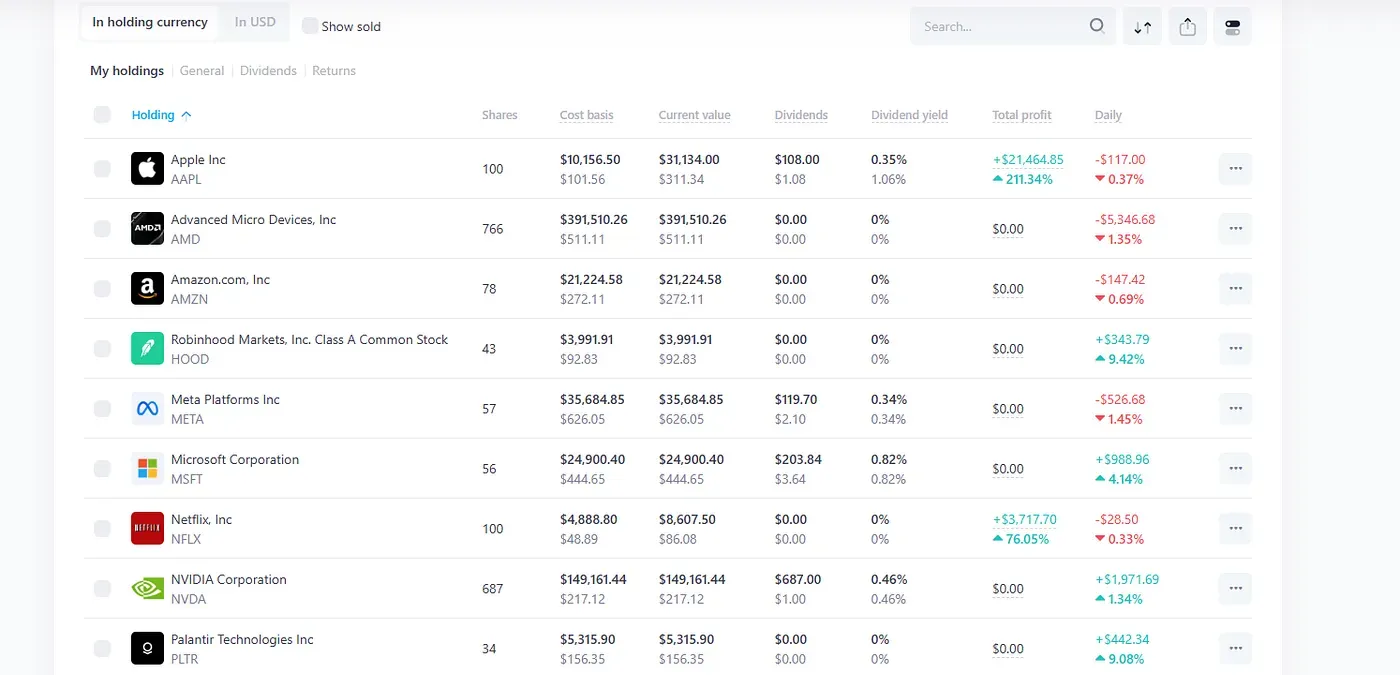Click the AMD logo icon

coord(147,229)
